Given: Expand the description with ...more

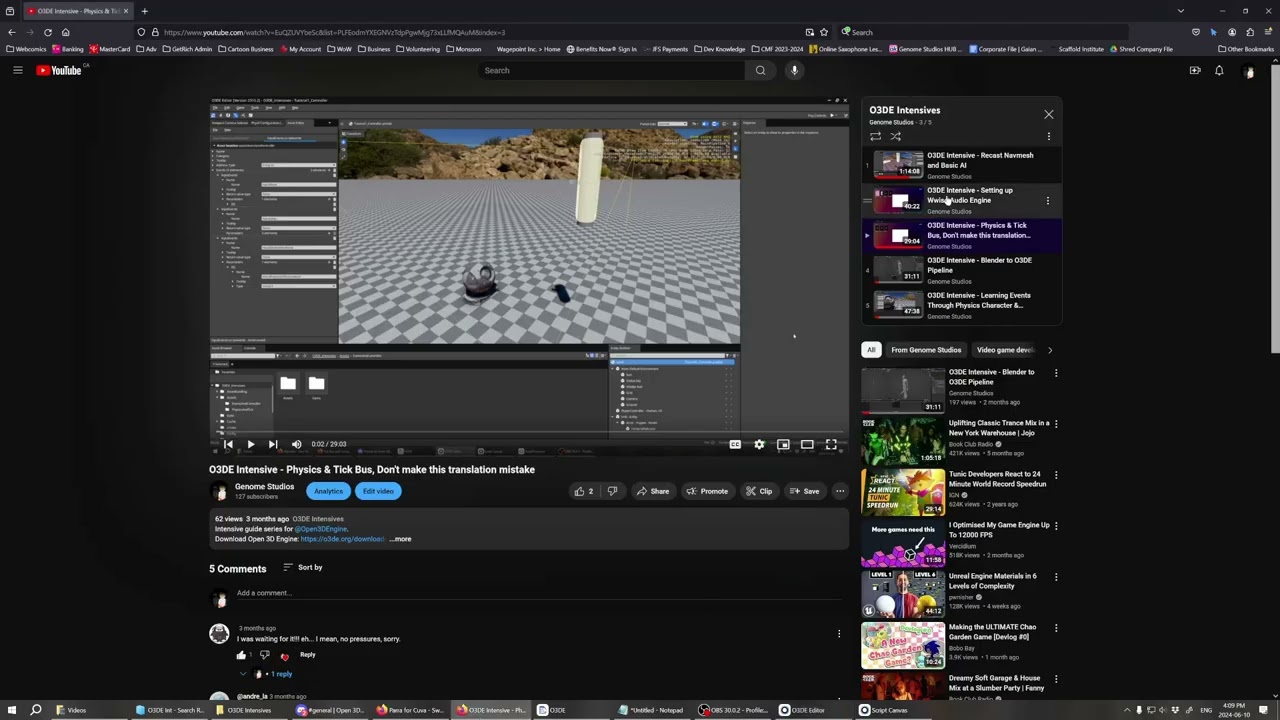Looking at the screenshot, I should click(400, 539).
